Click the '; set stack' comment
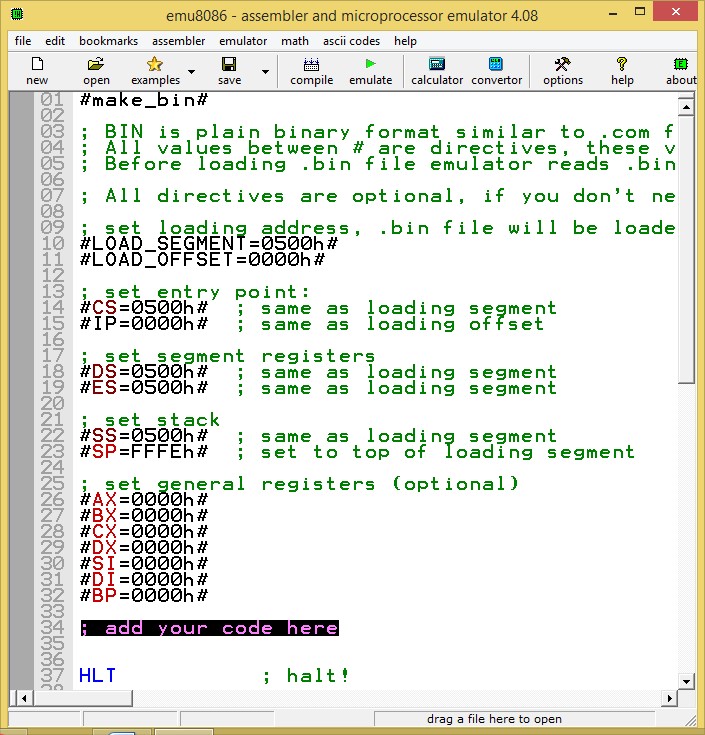705x735 pixels. point(150,420)
